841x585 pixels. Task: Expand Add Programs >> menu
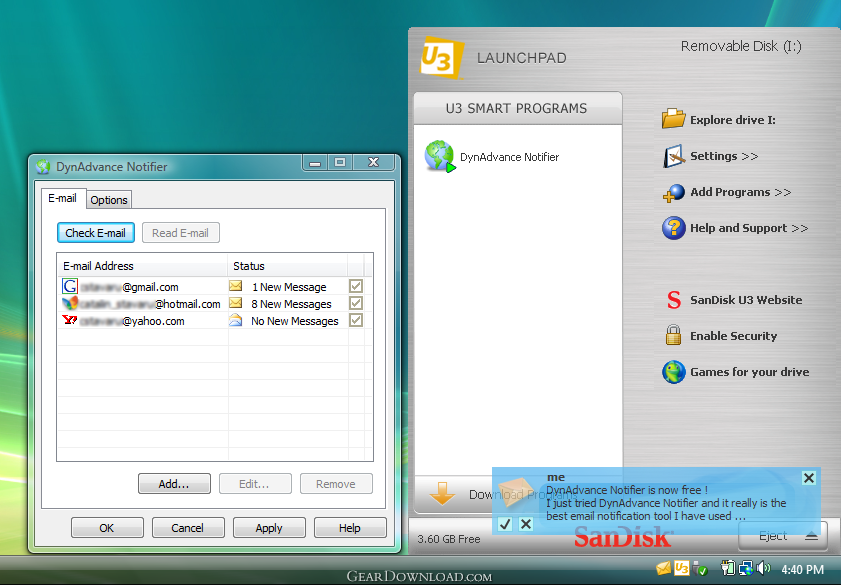tap(740, 192)
